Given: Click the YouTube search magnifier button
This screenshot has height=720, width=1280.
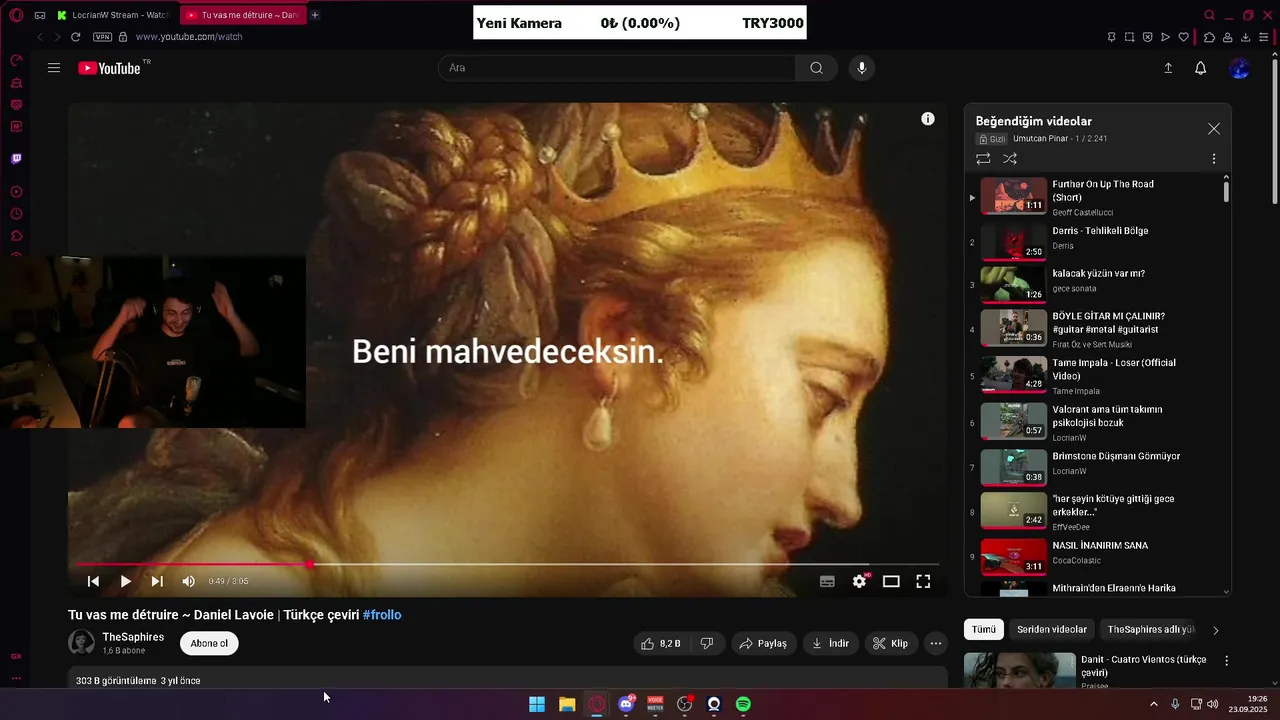Looking at the screenshot, I should [x=817, y=68].
